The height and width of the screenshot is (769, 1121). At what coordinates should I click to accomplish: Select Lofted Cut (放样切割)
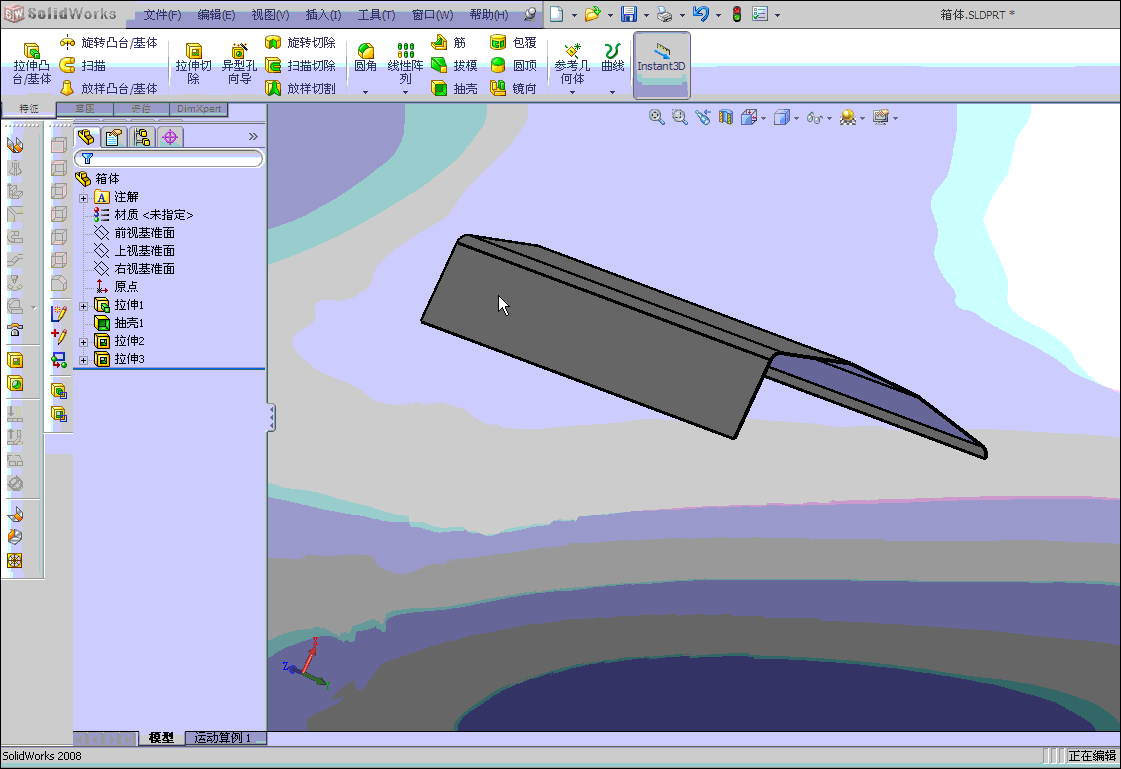pos(300,89)
